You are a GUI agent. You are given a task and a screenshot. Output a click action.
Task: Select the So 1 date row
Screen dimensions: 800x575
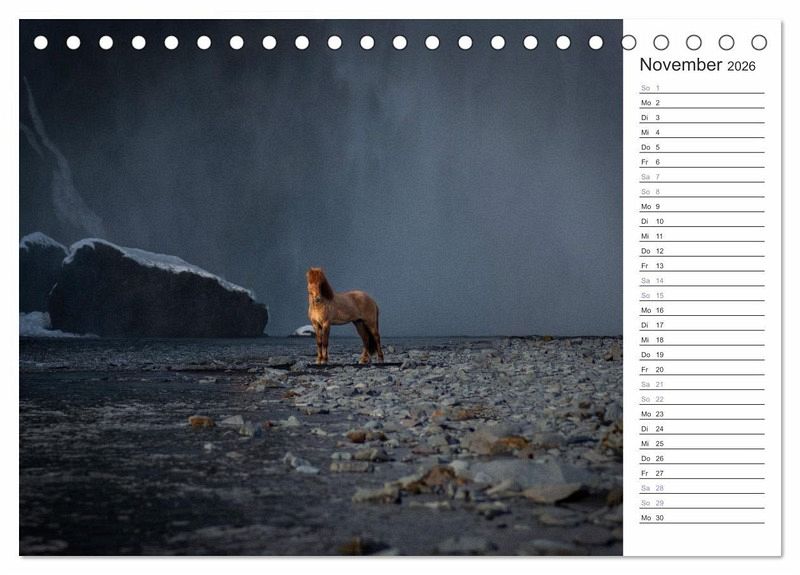(700, 88)
